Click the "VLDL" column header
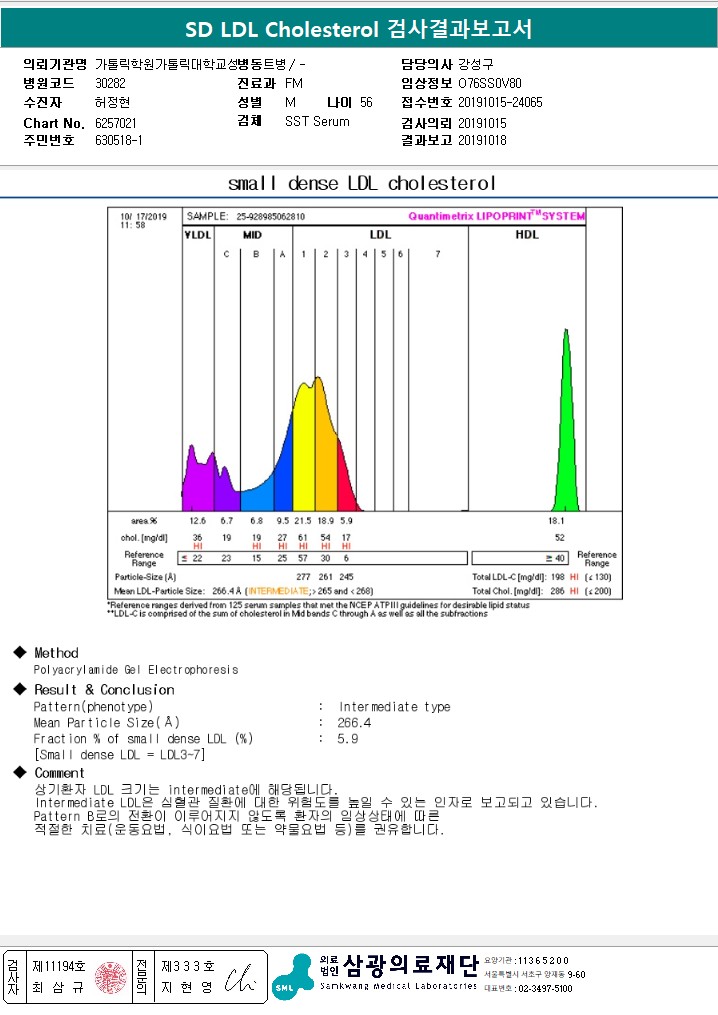The height and width of the screenshot is (1015, 718). pos(197,235)
